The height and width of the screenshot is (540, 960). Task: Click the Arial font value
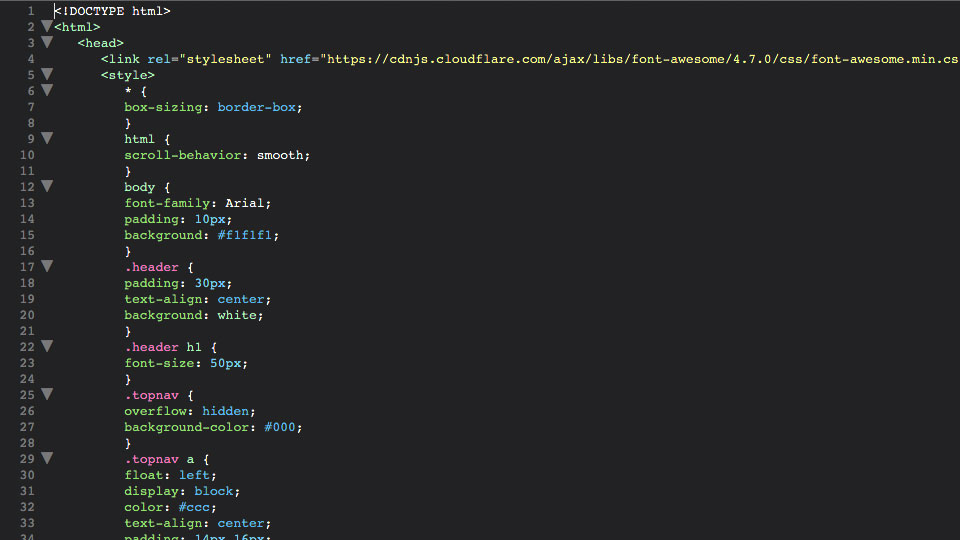point(245,203)
